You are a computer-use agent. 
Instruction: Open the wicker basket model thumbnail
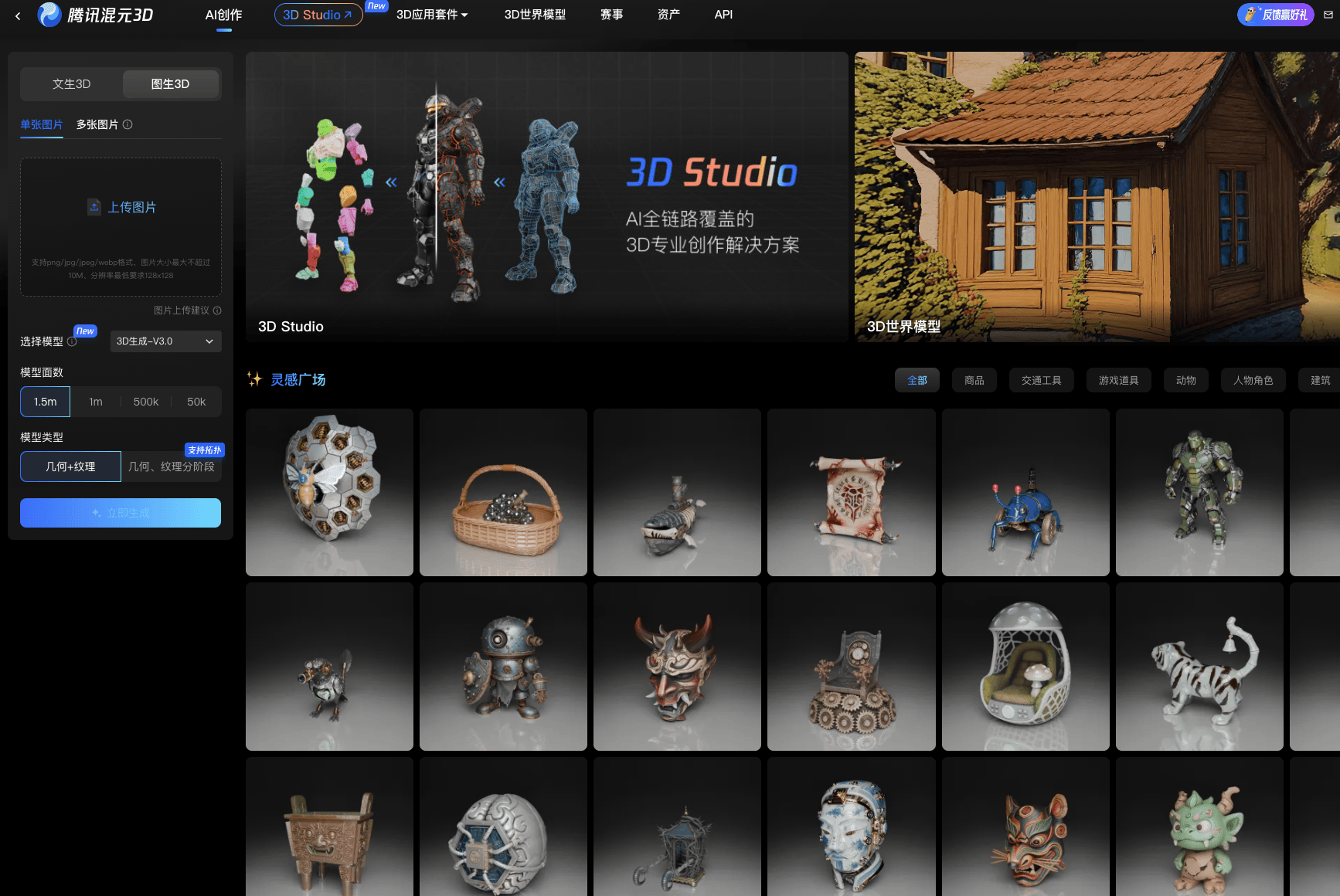point(504,492)
